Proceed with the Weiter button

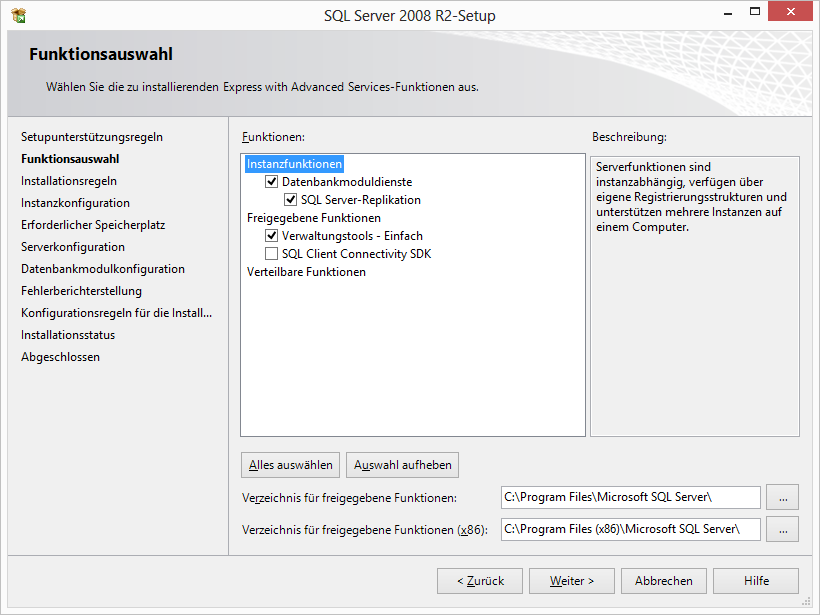click(x=572, y=581)
